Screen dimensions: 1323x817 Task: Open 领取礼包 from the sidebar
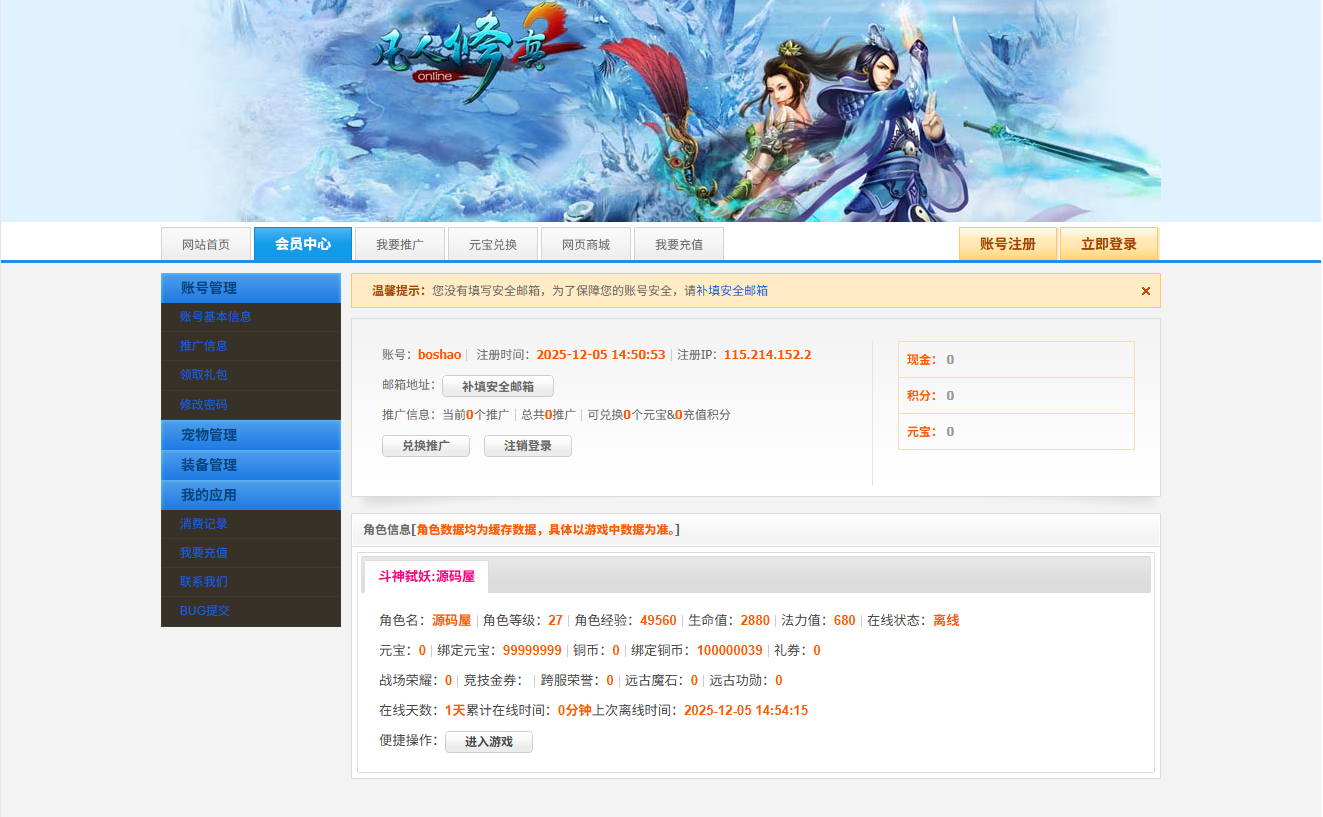pyautogui.click(x=204, y=375)
